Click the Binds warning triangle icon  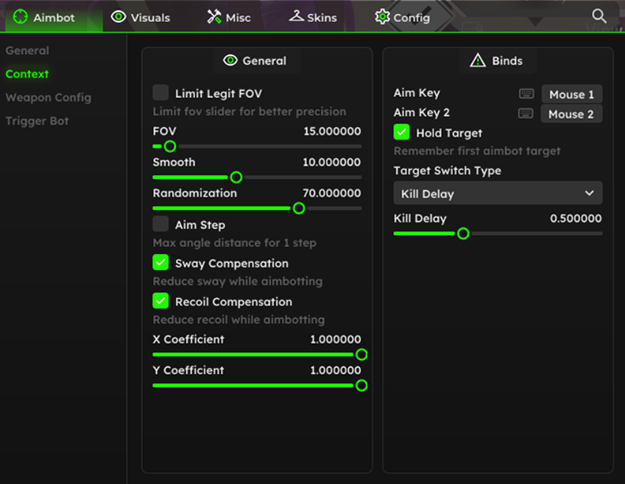click(x=478, y=61)
